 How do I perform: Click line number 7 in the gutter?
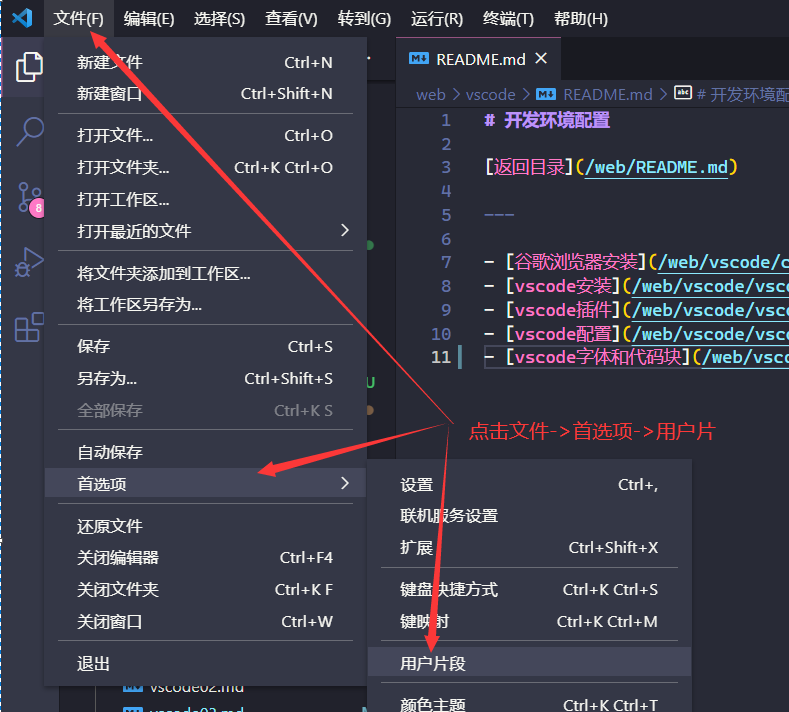tap(446, 262)
